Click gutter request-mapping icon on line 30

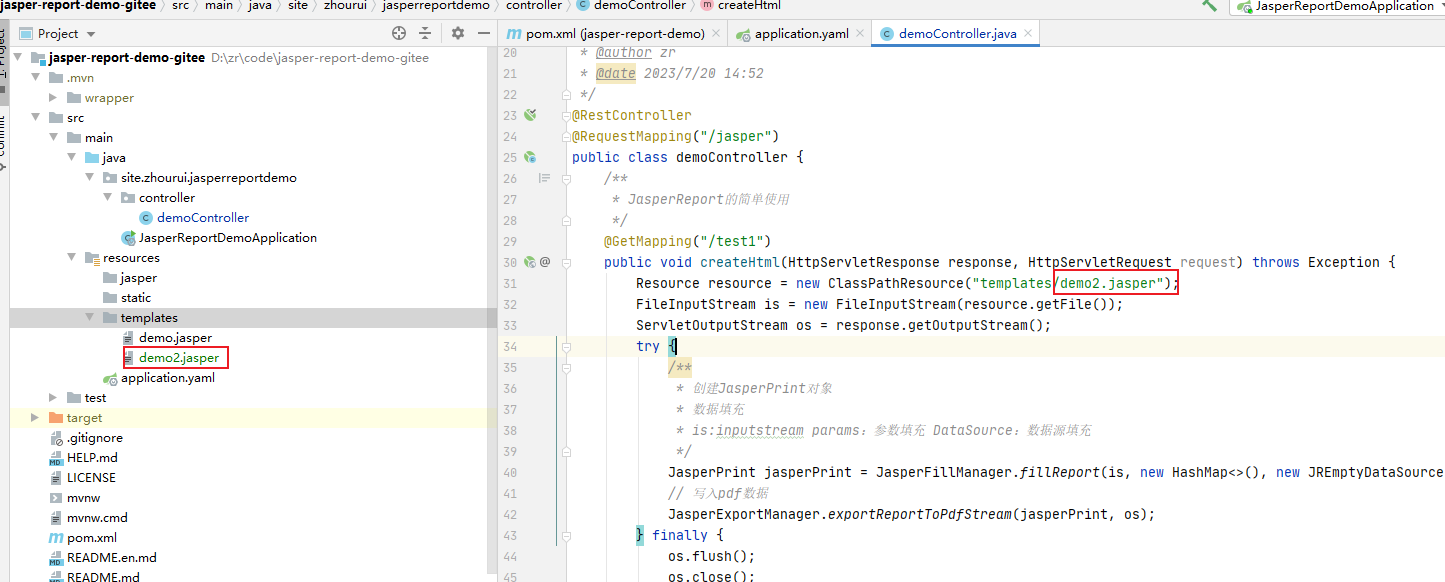coord(530,262)
